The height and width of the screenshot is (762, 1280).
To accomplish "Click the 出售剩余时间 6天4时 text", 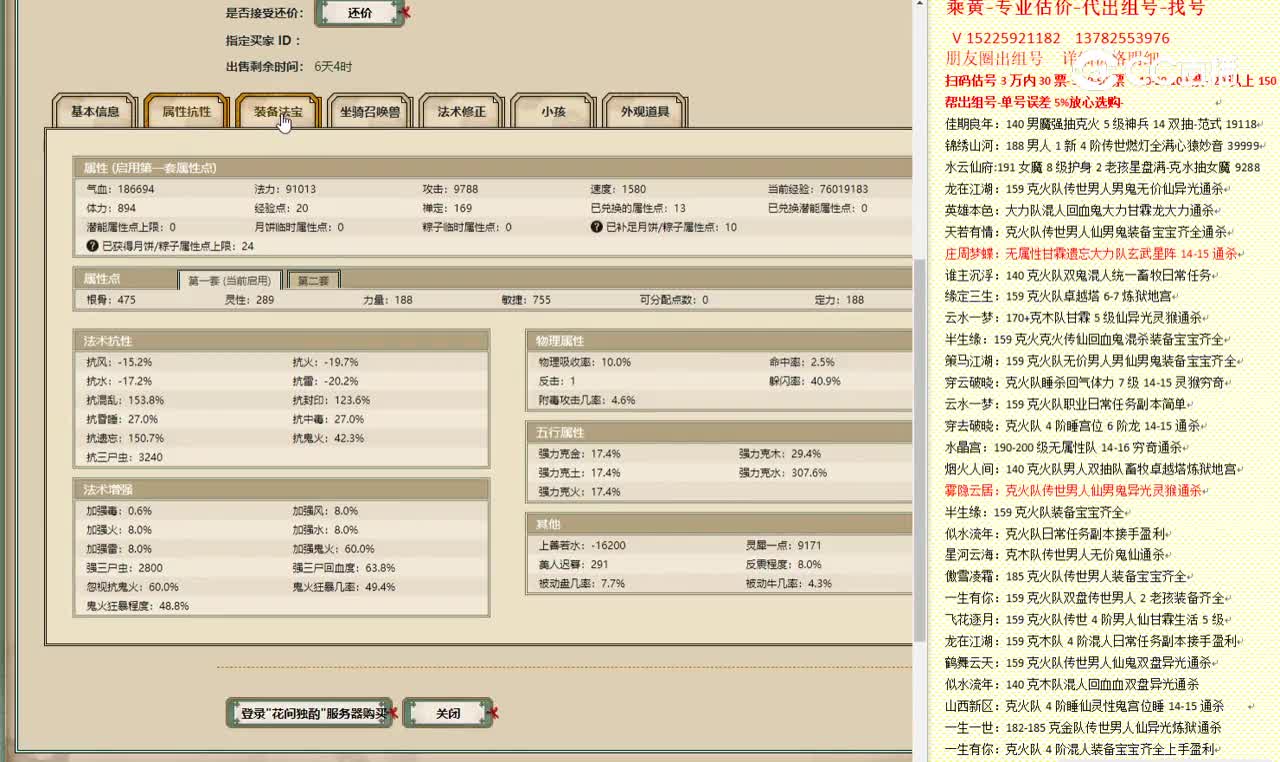I will coord(289,67).
